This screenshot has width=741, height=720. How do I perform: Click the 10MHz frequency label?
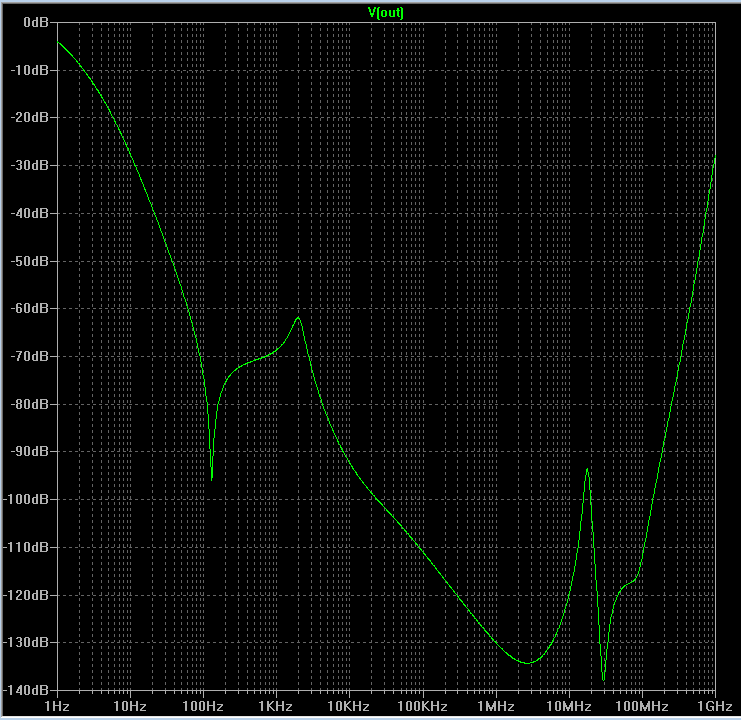click(569, 706)
